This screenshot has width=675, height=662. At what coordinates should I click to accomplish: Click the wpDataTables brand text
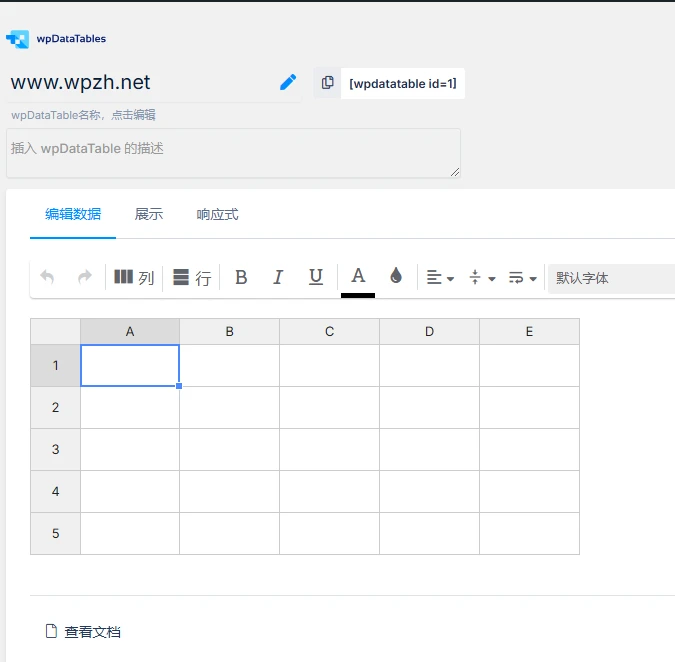click(x=71, y=39)
